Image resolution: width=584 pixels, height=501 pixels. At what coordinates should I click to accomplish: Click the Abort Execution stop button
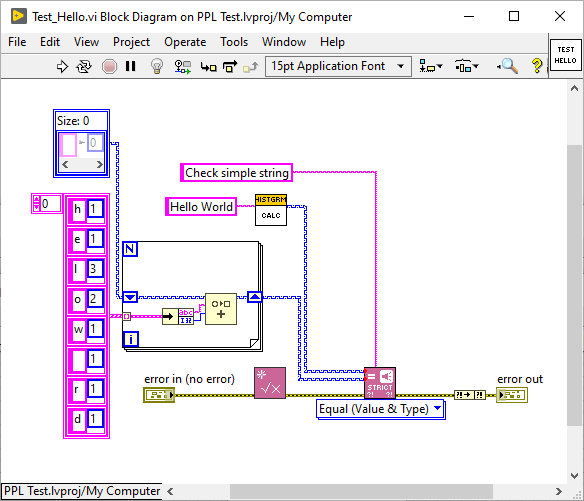pyautogui.click(x=109, y=67)
